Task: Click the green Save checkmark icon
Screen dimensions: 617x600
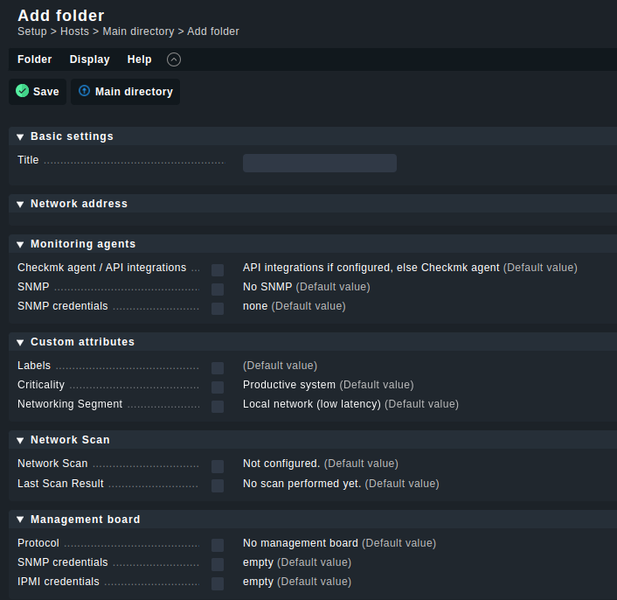Action: (x=22, y=91)
